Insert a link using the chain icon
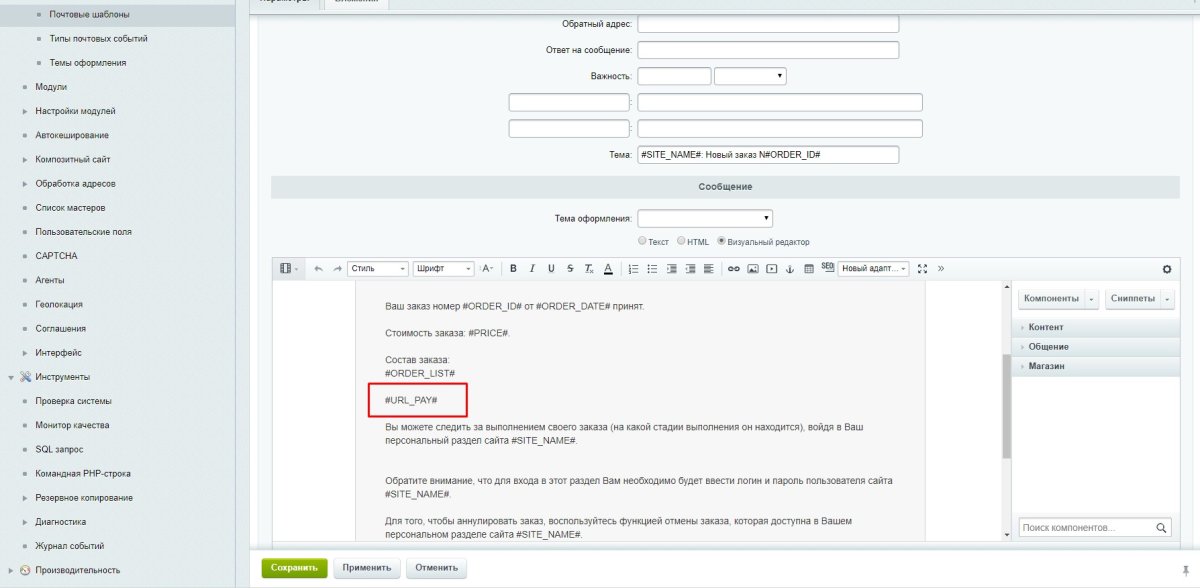The width and height of the screenshot is (1200, 588). point(733,268)
